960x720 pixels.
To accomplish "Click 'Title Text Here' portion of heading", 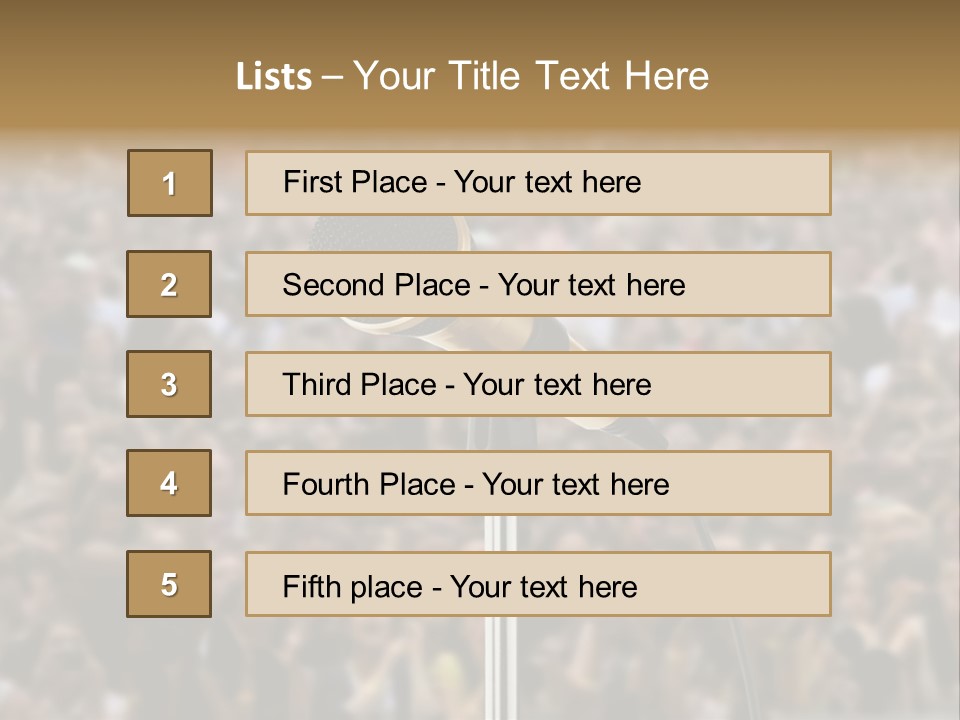I will pyautogui.click(x=579, y=76).
